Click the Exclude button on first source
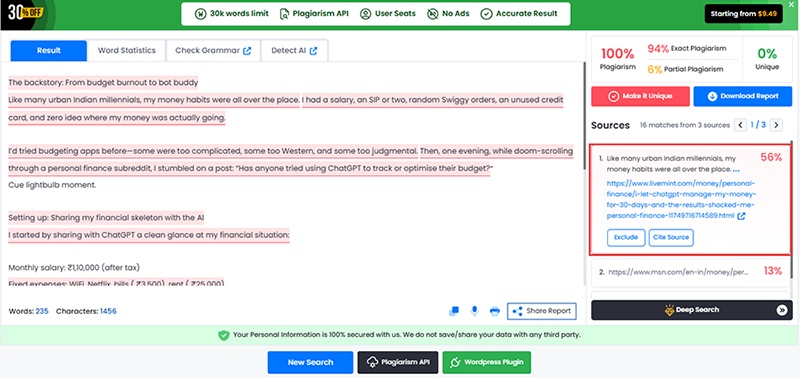The height and width of the screenshot is (378, 800). [x=626, y=237]
